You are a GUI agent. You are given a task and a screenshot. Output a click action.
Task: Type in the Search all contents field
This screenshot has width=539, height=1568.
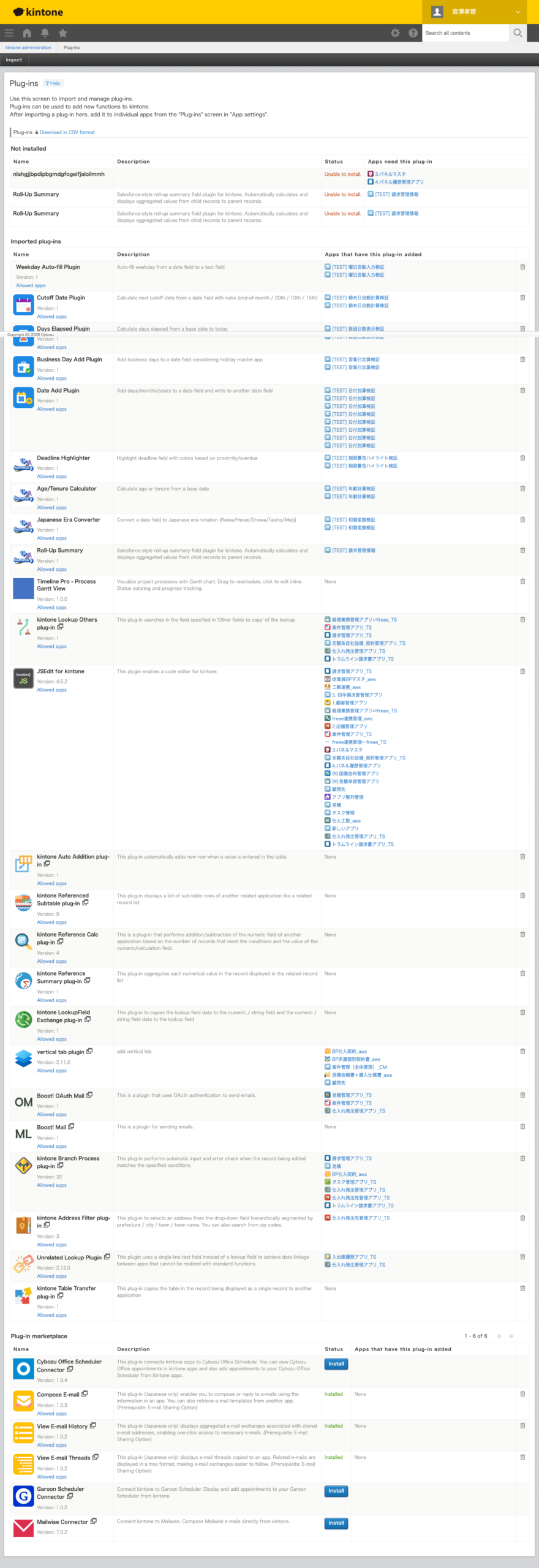click(x=466, y=33)
